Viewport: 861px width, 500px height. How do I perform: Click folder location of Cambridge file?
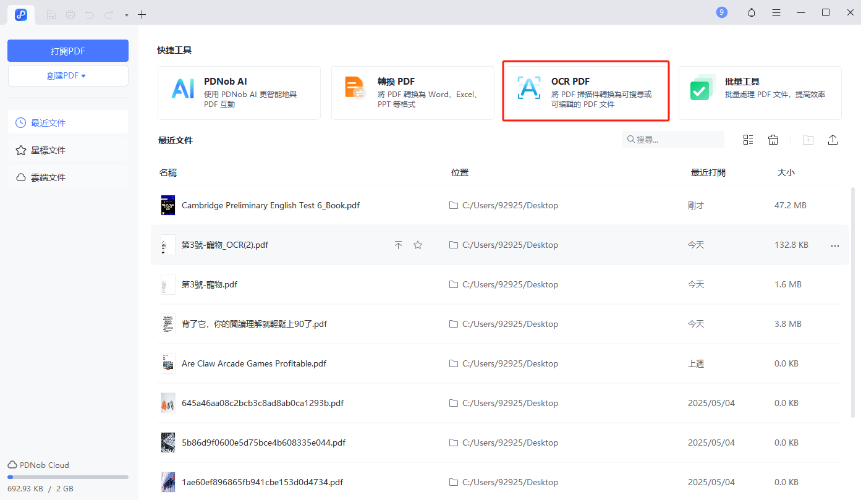tap(504, 205)
